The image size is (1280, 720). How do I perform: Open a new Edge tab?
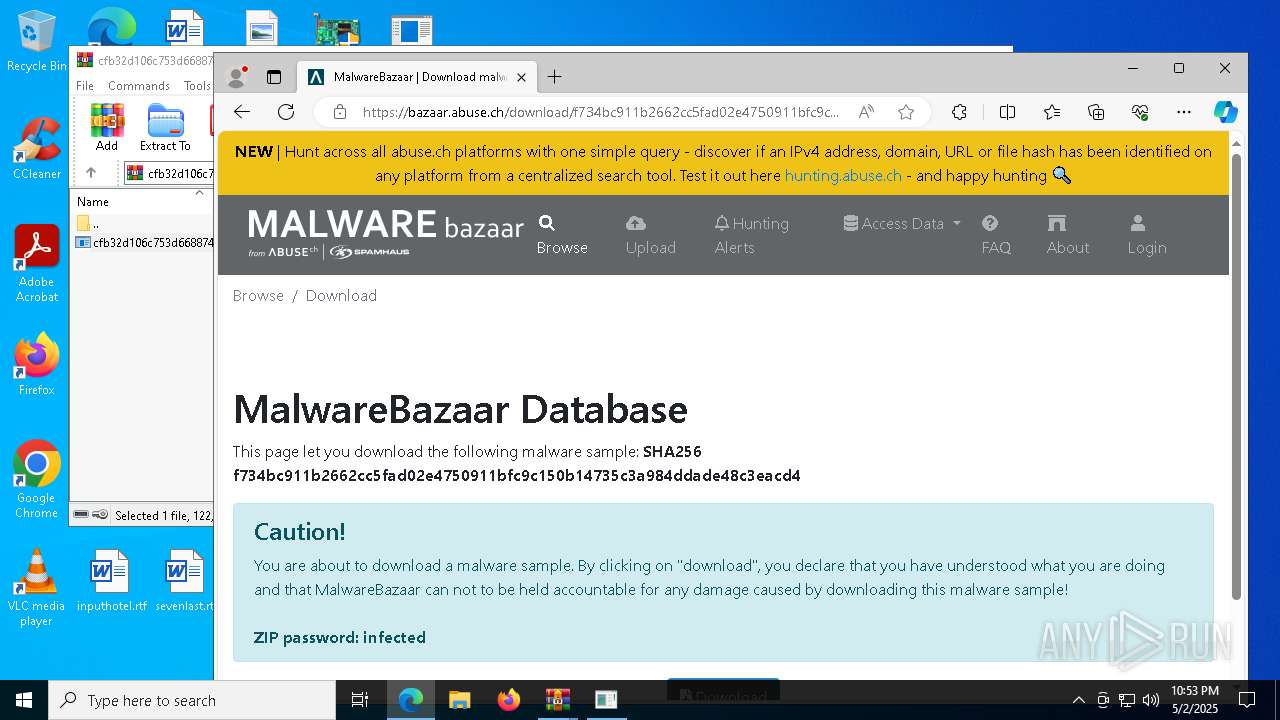click(x=555, y=77)
